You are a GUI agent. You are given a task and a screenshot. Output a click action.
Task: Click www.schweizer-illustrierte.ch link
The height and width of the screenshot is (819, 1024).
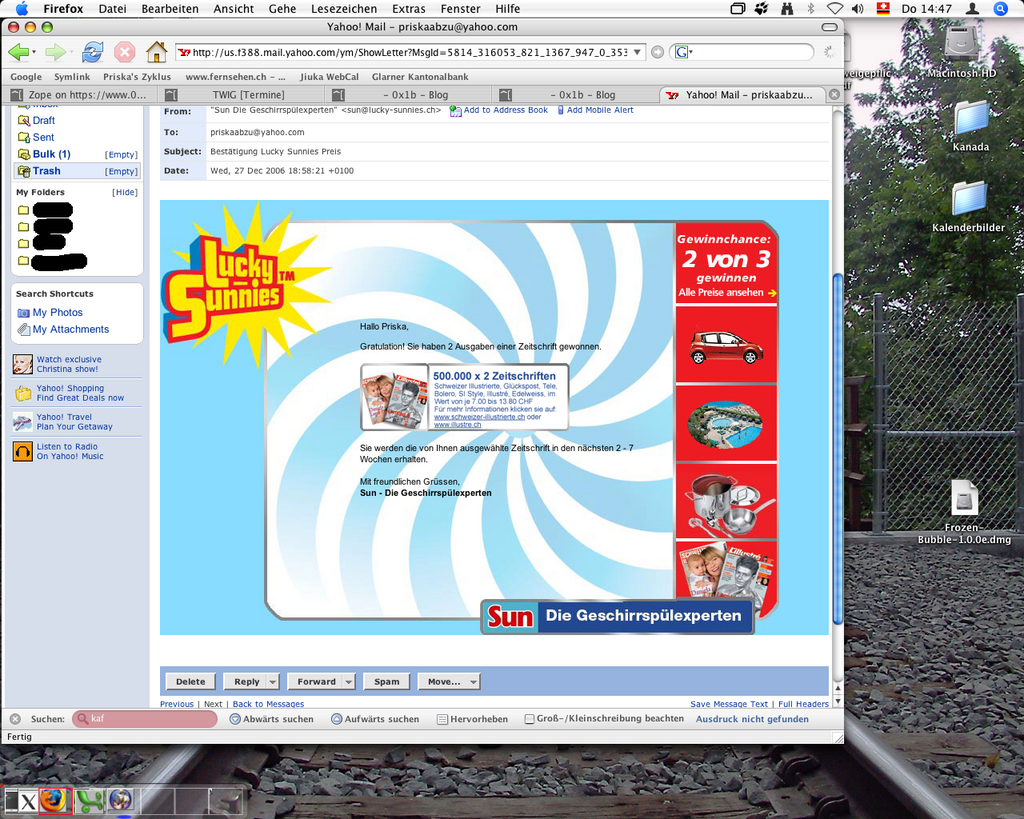coord(479,417)
